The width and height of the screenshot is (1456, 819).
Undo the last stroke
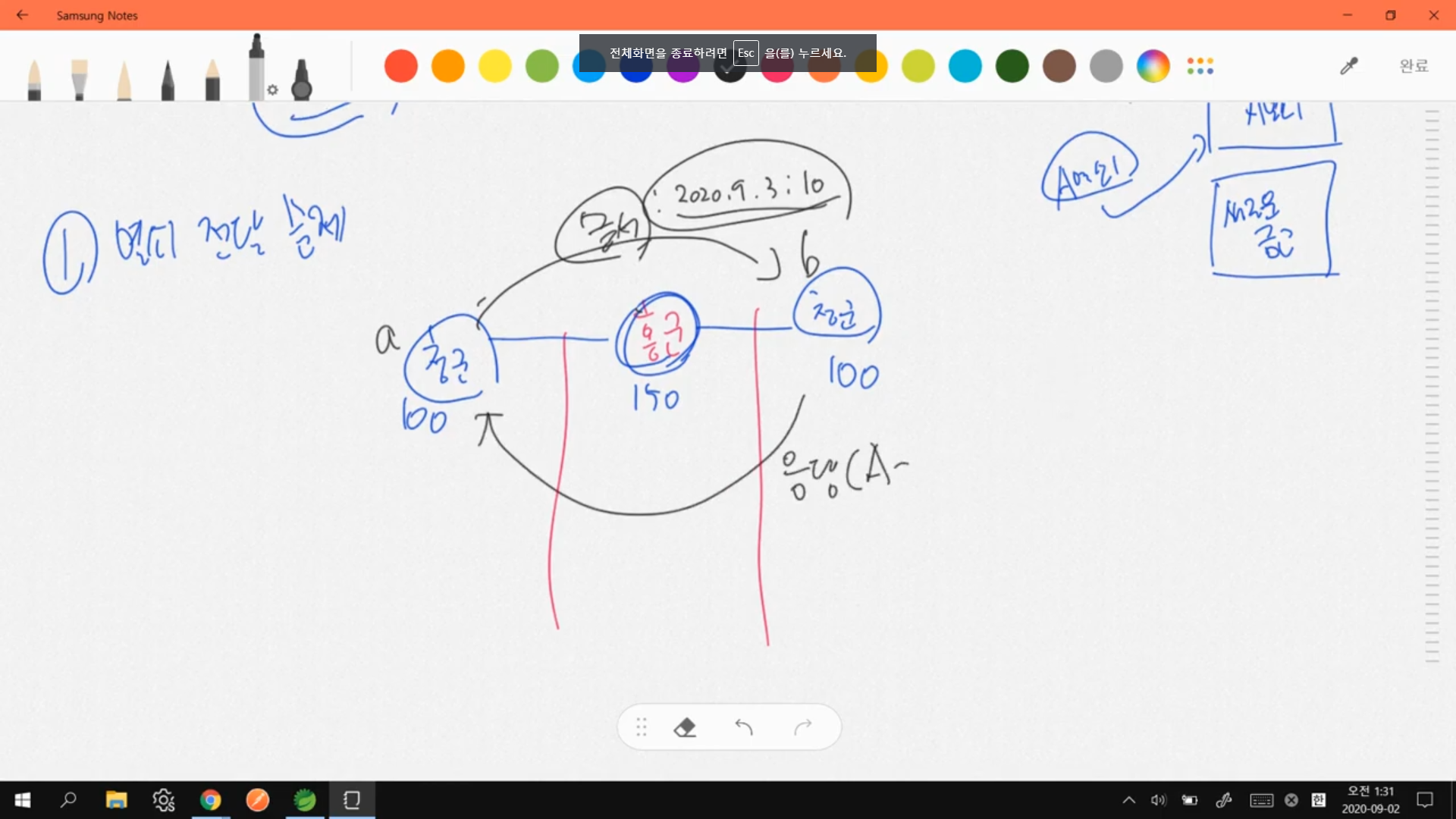(744, 728)
